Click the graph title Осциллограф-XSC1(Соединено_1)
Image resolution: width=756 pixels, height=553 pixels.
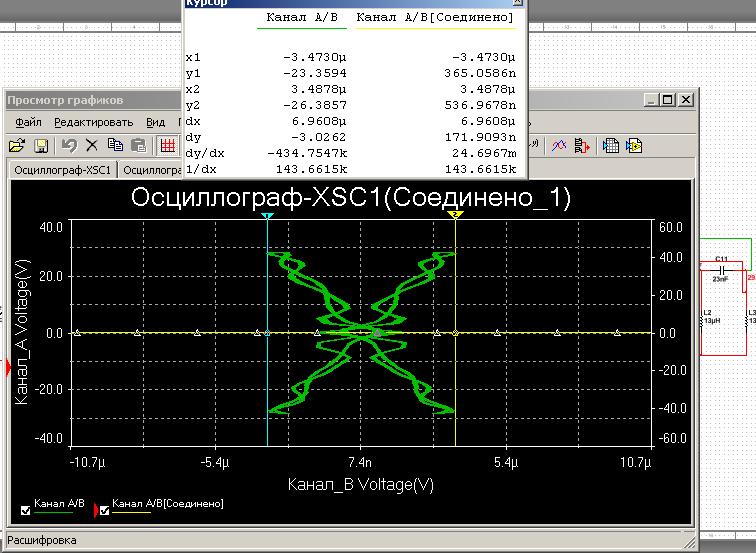[x=351, y=198]
